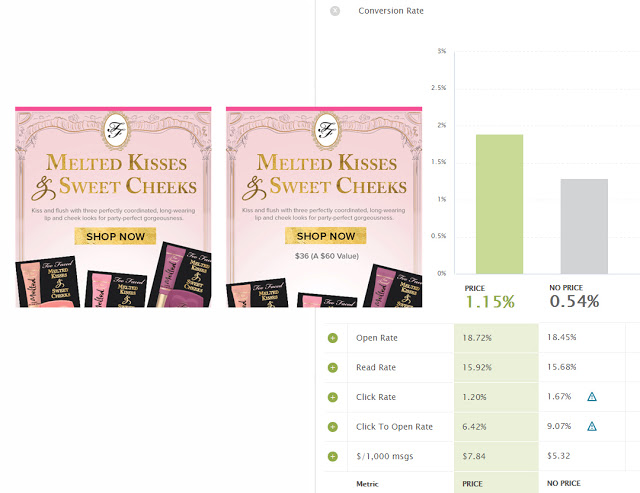640x493 pixels.
Task: Click the Too Faced logo in the no-price email
Action: (x=116, y=131)
